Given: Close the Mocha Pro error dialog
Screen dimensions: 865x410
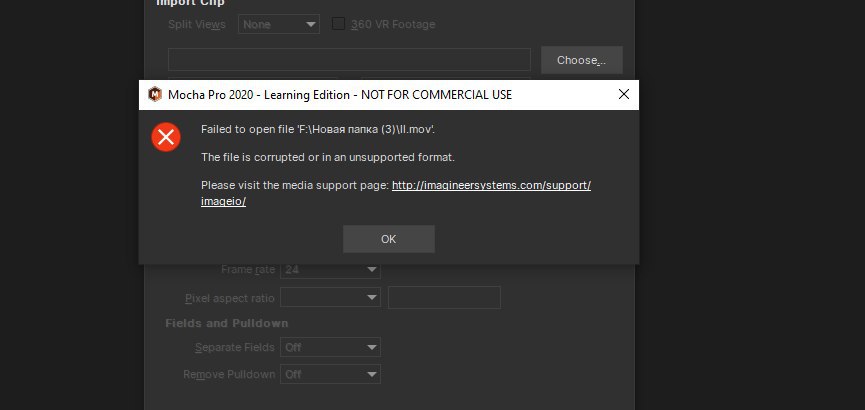Looking at the screenshot, I should pos(623,94).
